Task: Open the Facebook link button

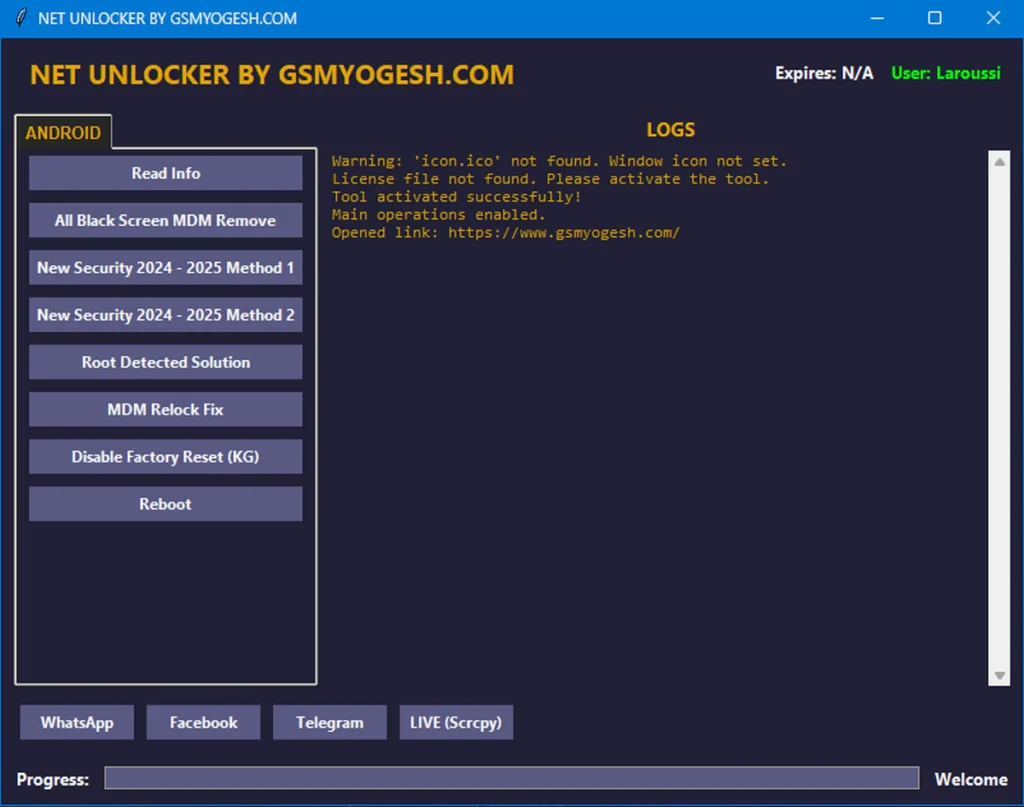Action: [x=203, y=722]
